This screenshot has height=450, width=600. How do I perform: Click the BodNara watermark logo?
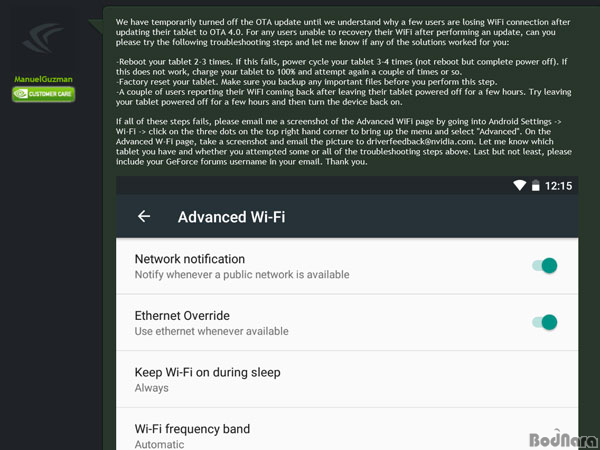point(562,439)
